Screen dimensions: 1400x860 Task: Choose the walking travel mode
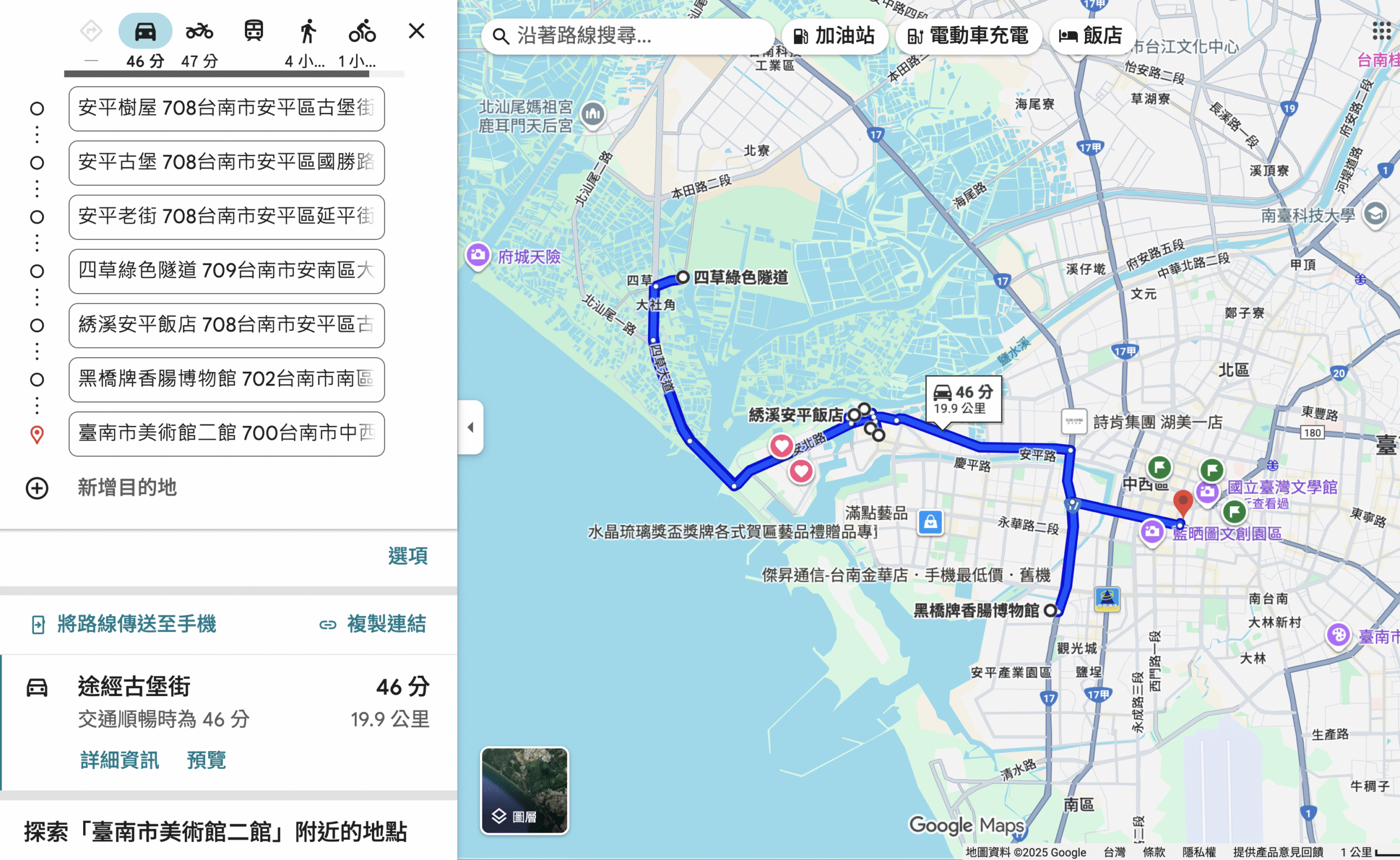pyautogui.click(x=308, y=31)
